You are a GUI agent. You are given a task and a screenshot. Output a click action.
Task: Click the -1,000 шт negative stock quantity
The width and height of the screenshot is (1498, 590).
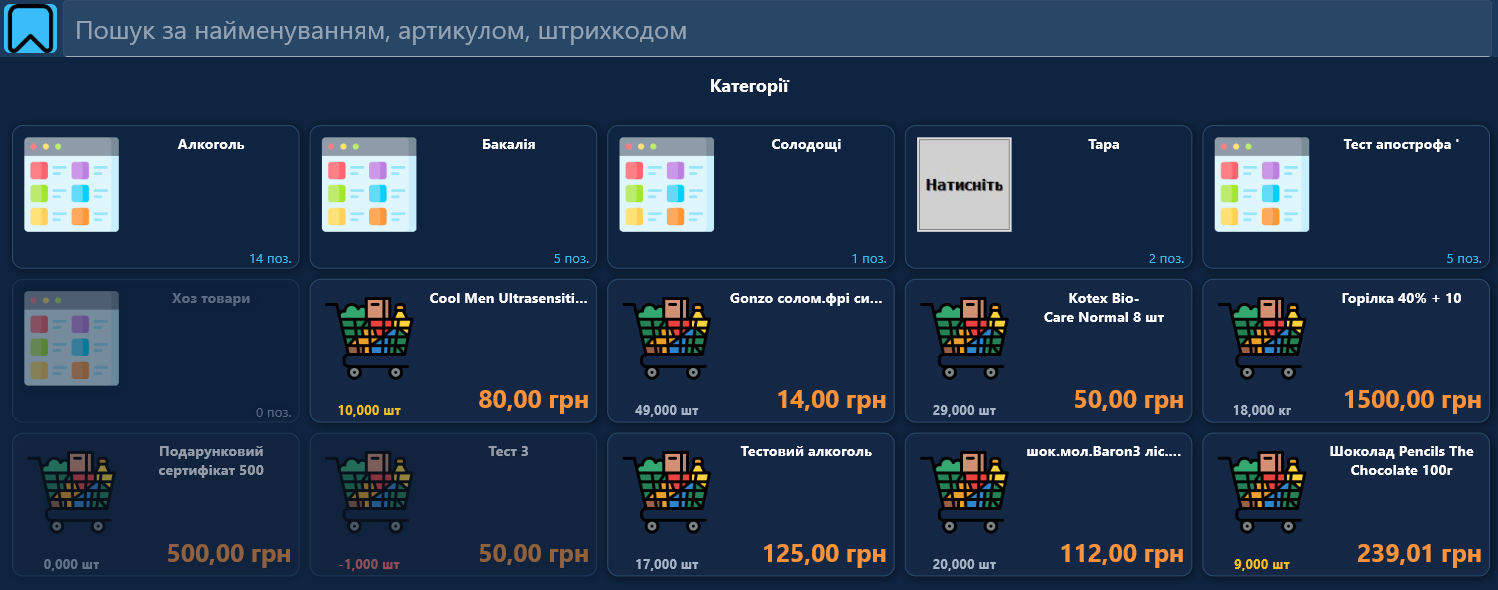[369, 564]
